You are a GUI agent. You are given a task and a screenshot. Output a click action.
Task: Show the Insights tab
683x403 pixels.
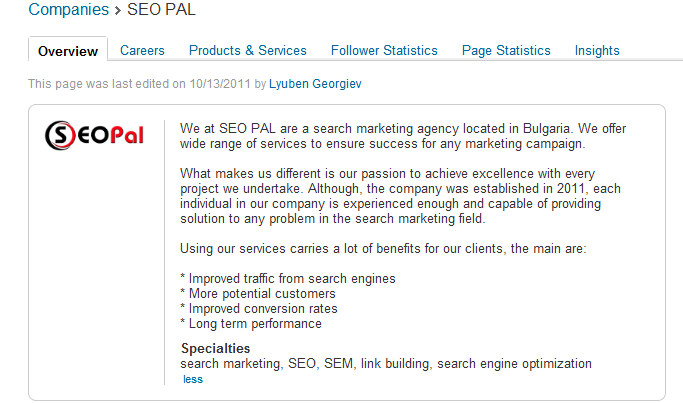pos(597,51)
